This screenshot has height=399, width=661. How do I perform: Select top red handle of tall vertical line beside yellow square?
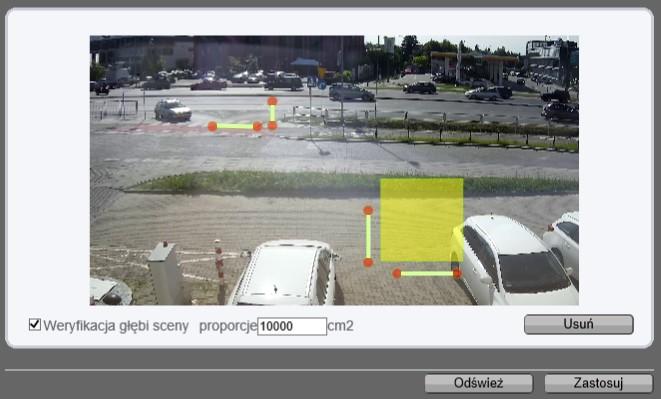tap(368, 210)
